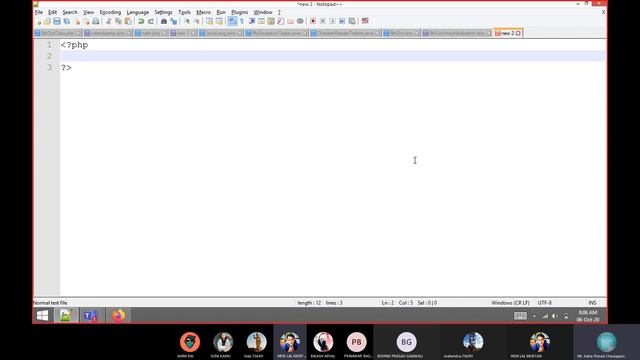This screenshot has height=360, width=640.
Task: Click the Notepad++ taskbar icon
Action: [66, 316]
